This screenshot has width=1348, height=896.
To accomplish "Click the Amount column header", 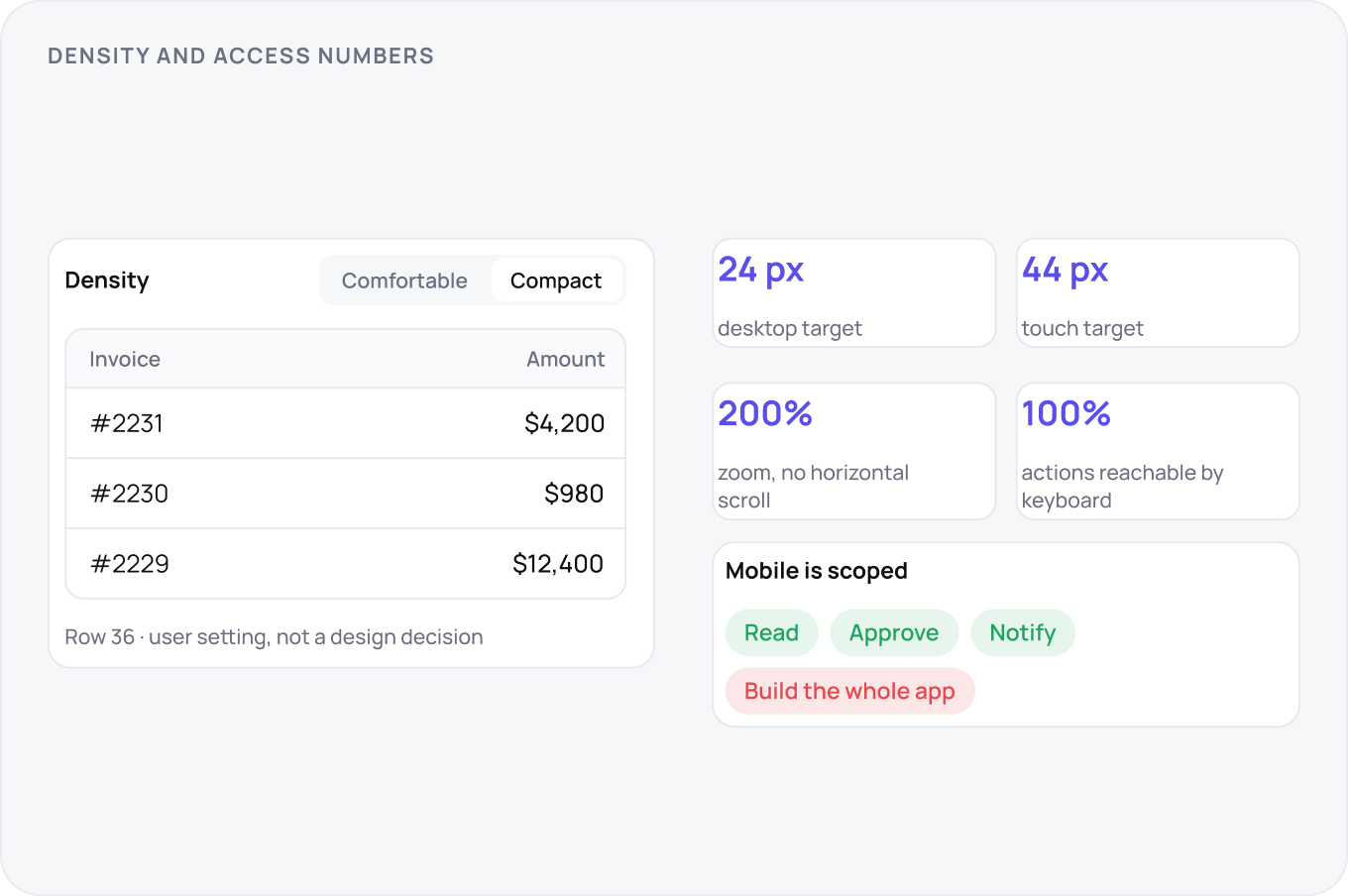I will (x=565, y=359).
